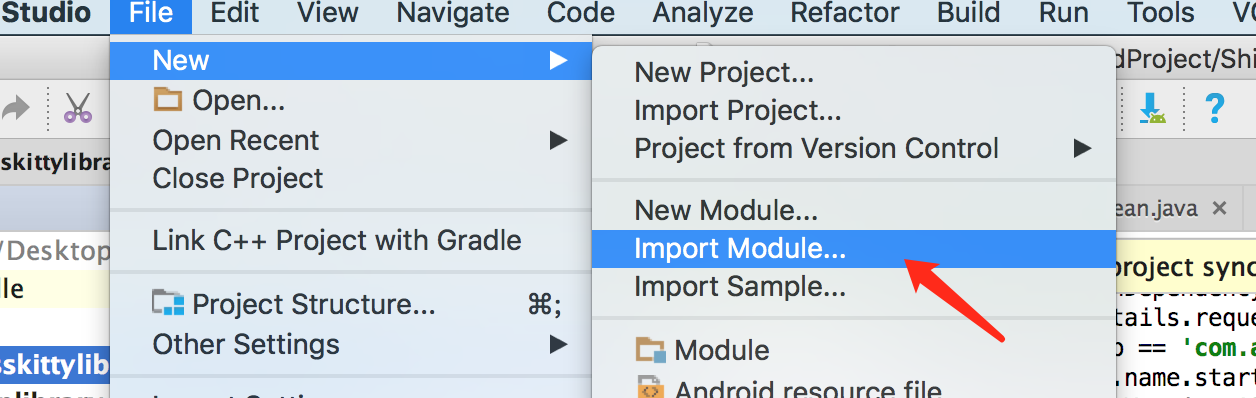The image size is (1256, 398).
Task: Close the .java editor tab
Action: click(x=1219, y=208)
